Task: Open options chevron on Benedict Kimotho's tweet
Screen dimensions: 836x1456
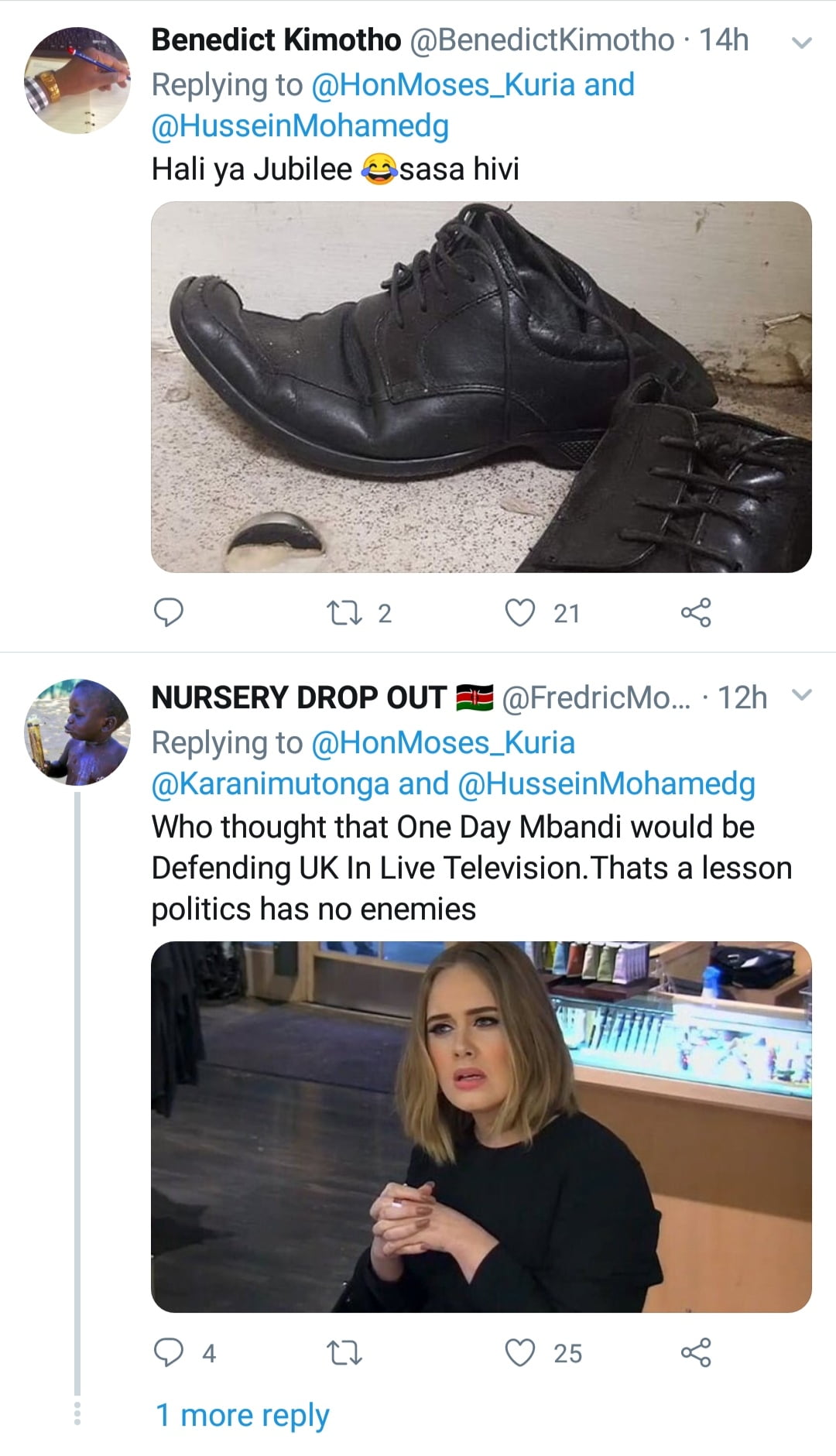Action: click(803, 43)
